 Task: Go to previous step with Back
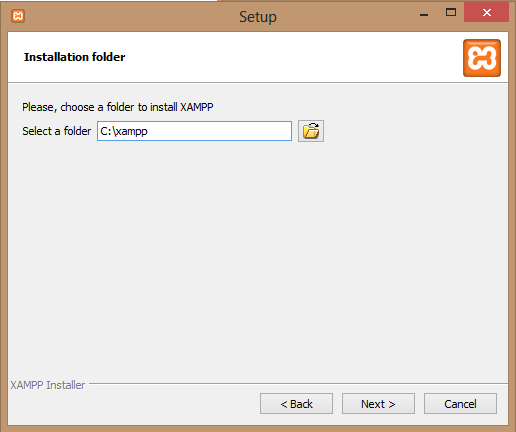coord(296,404)
